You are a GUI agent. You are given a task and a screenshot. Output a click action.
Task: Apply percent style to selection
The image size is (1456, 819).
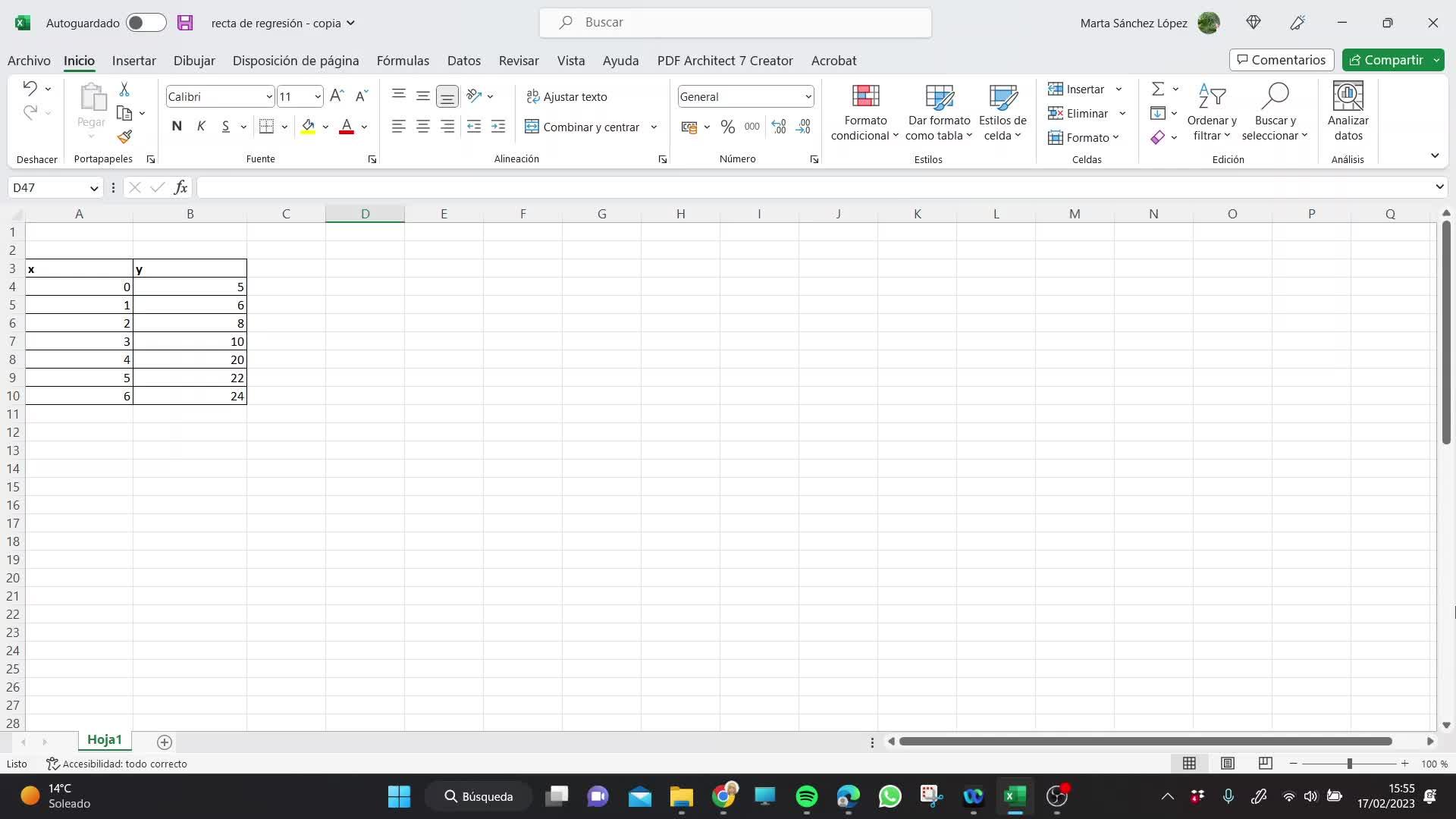pyautogui.click(x=727, y=127)
